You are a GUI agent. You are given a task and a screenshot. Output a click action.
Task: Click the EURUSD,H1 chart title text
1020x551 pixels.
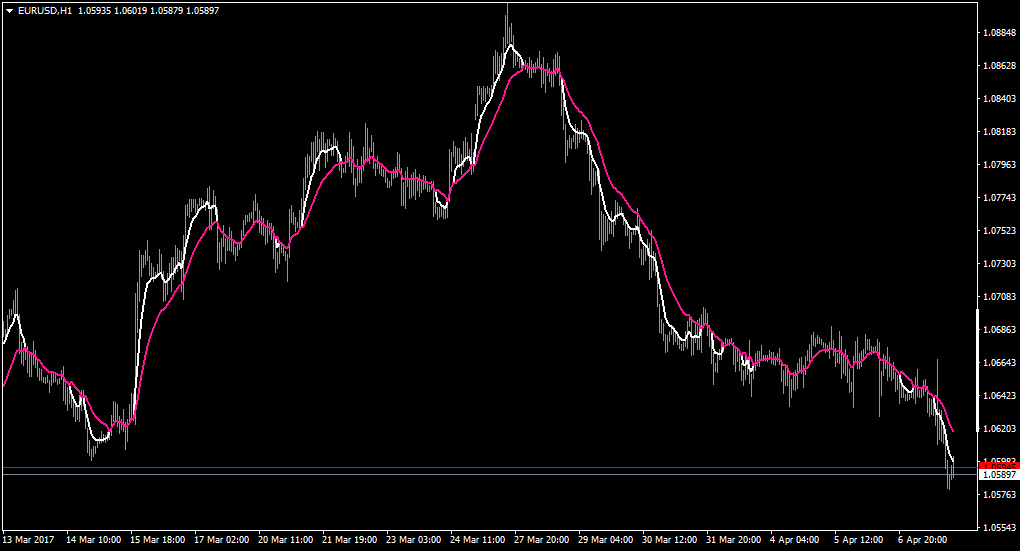point(45,11)
